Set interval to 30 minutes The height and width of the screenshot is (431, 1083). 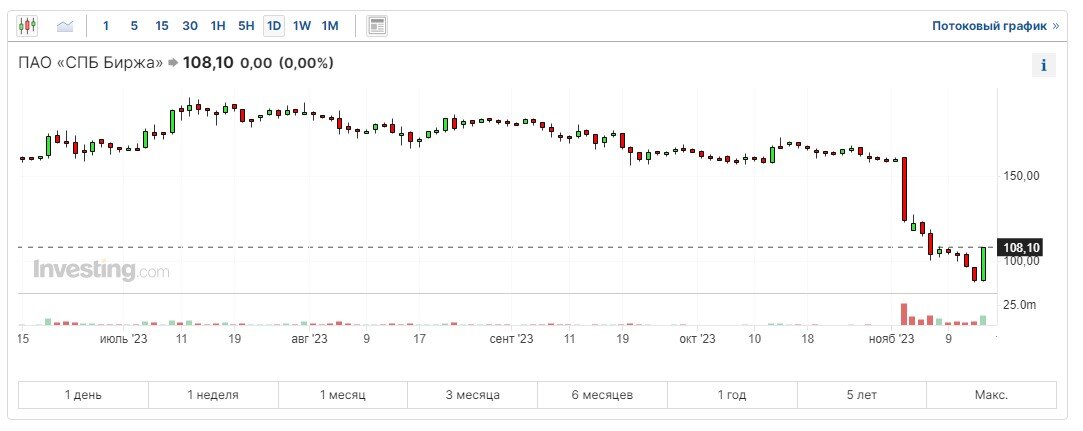(190, 26)
